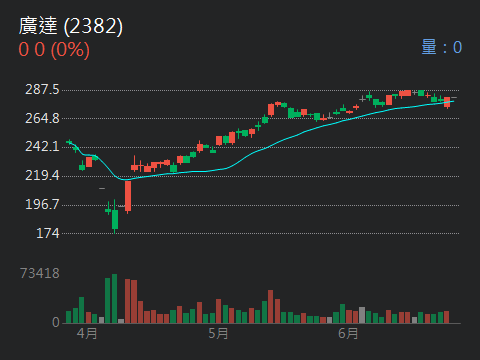Click the 6月 date axis label
Viewport: 480px width, 360px height.
pos(348,333)
